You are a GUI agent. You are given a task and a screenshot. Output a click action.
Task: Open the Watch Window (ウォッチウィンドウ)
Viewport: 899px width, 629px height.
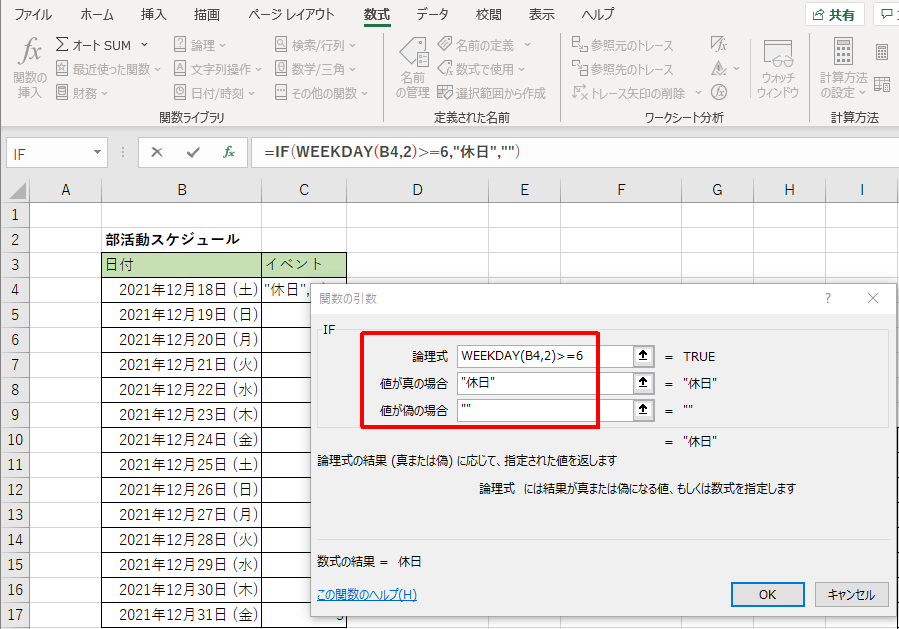click(x=777, y=68)
